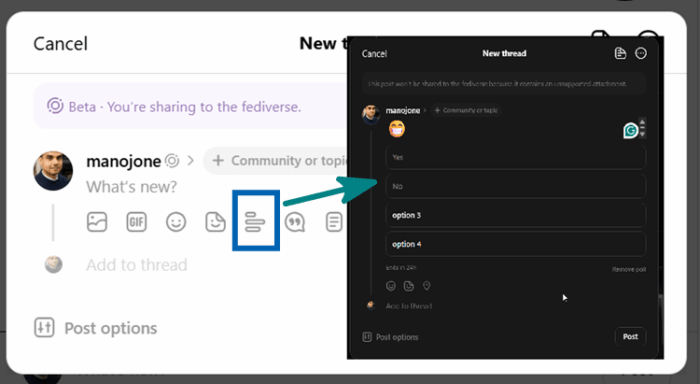Click the No poll option field
The image size is (700, 384).
pos(516,186)
